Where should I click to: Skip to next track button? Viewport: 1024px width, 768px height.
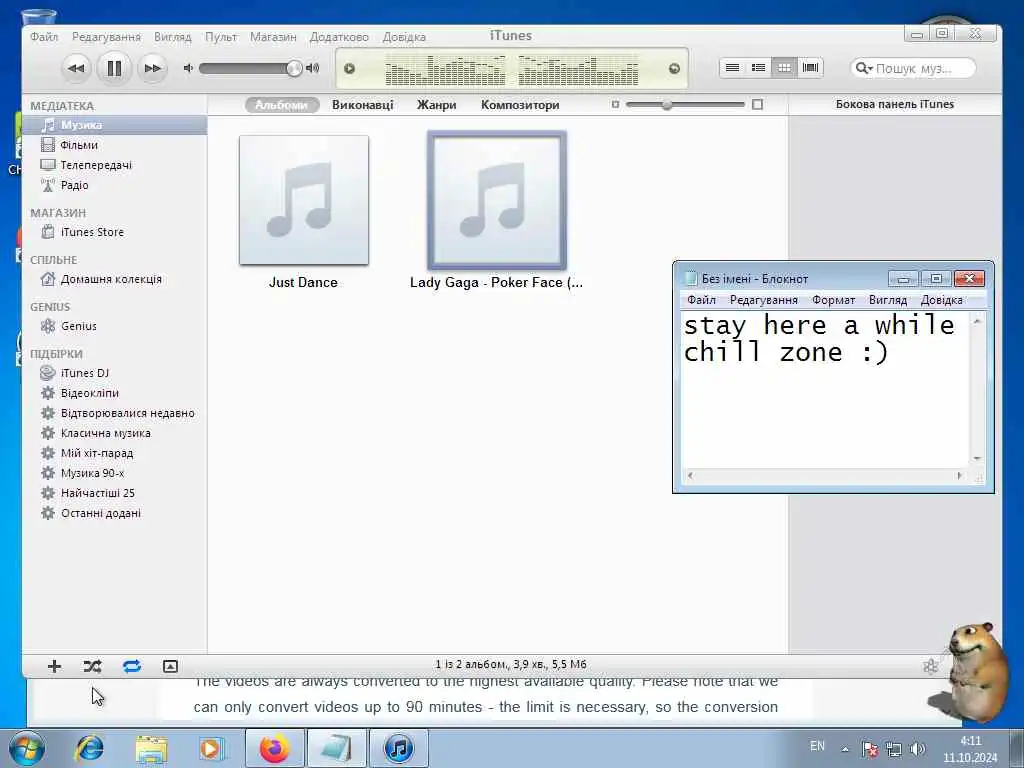152,68
